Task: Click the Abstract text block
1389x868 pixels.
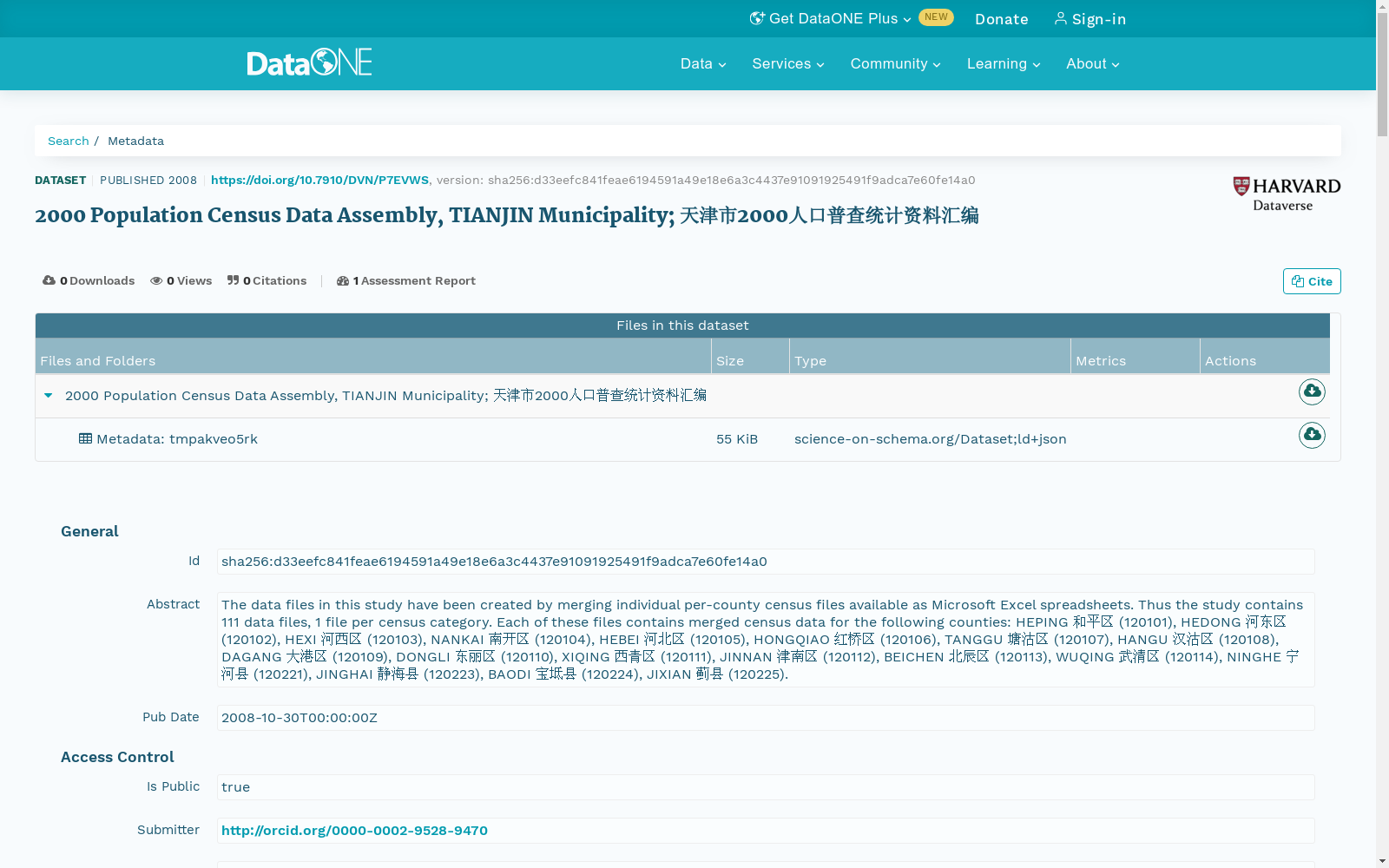Action: click(x=766, y=640)
